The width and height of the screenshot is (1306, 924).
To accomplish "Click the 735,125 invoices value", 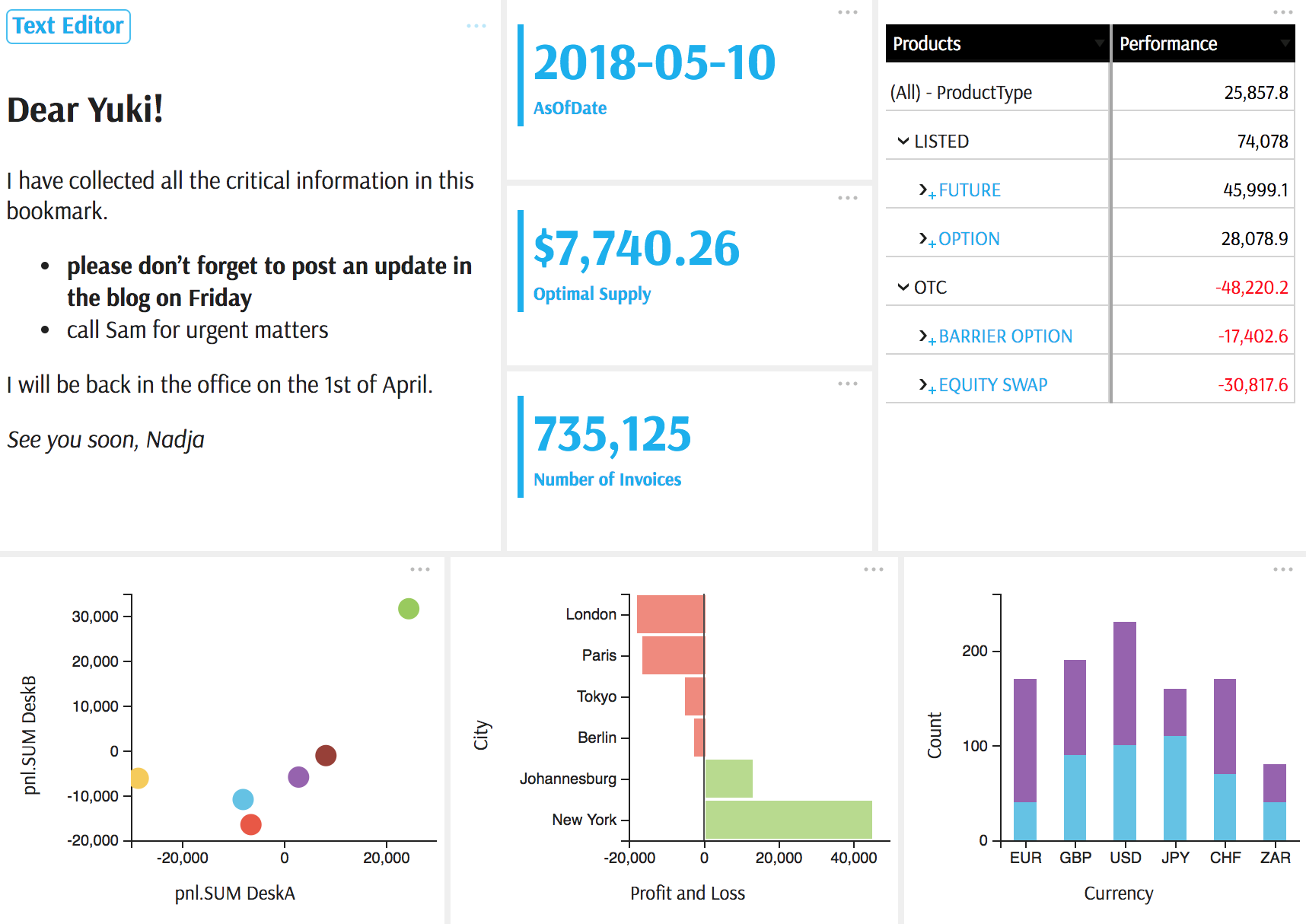I will (612, 435).
